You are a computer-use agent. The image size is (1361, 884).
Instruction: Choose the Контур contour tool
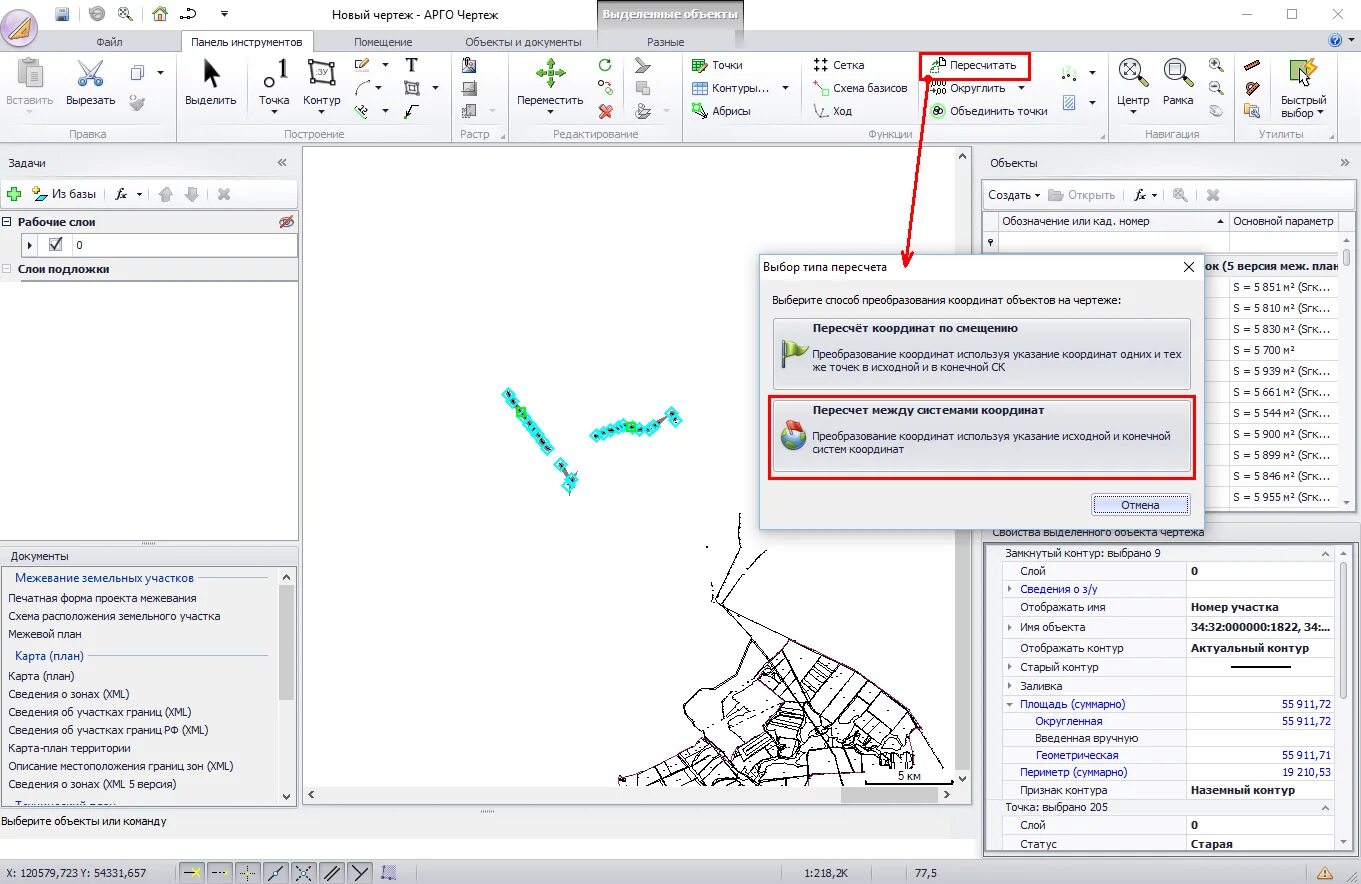322,84
